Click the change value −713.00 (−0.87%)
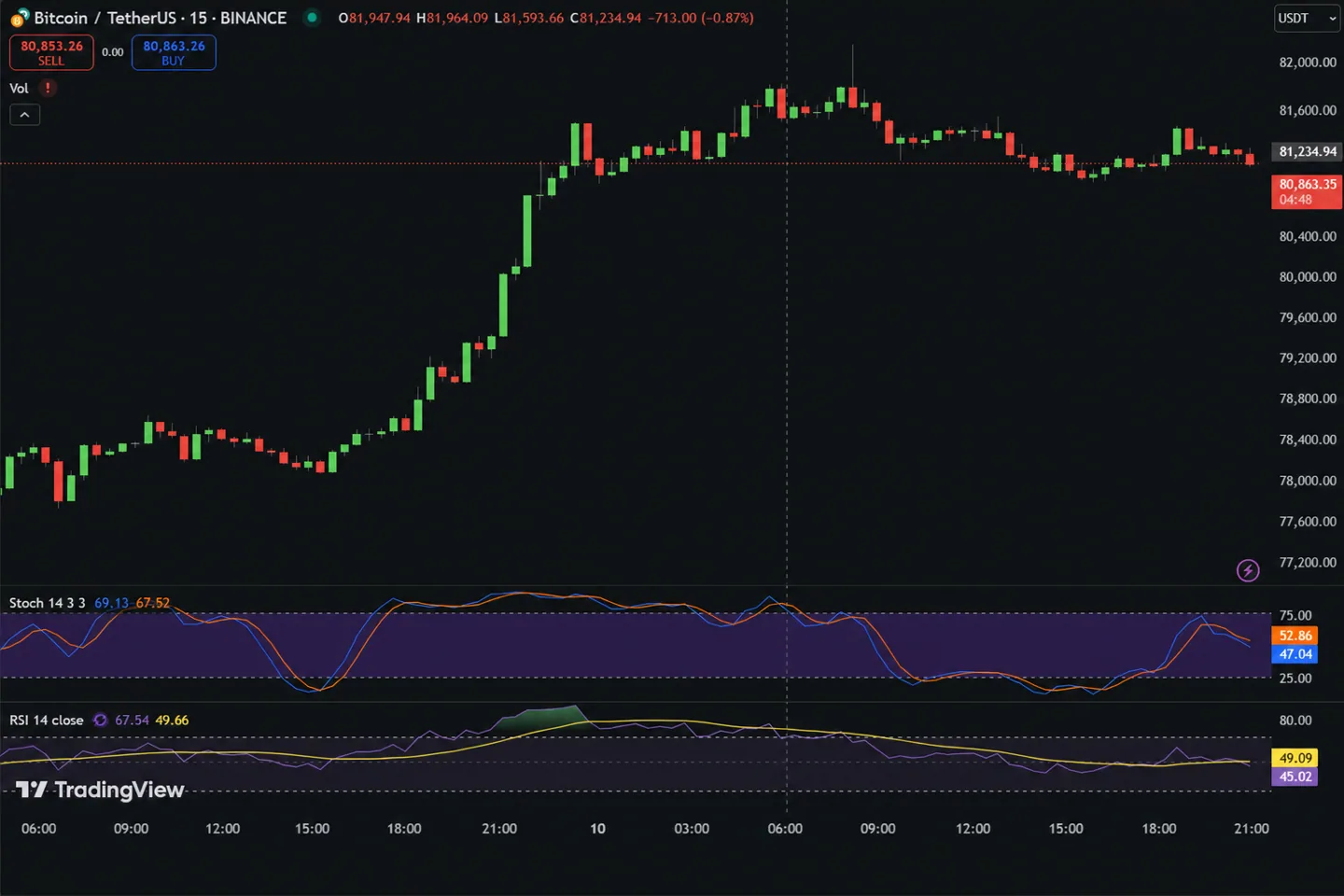 click(701, 18)
